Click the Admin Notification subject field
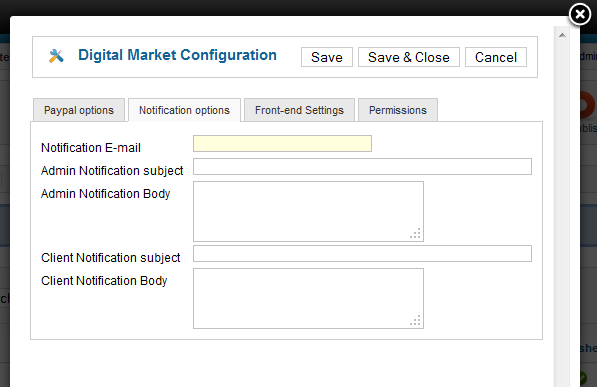The image size is (597, 387). (362, 166)
